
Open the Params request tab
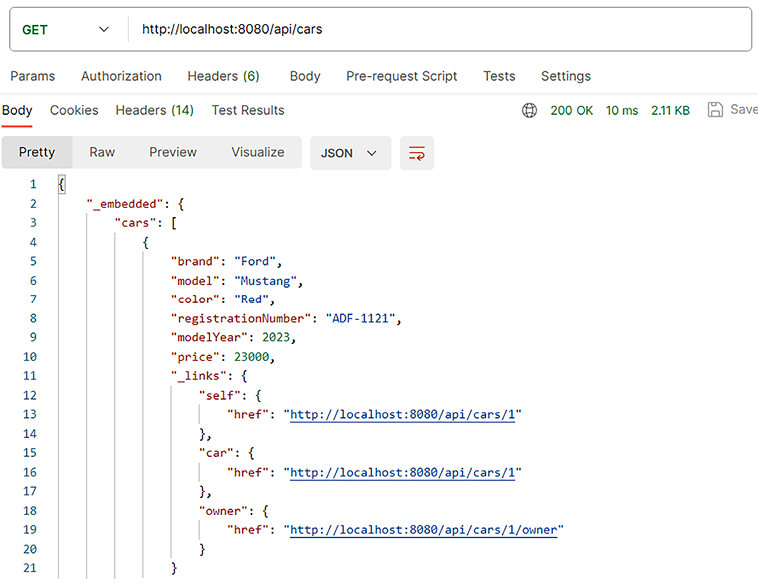click(x=33, y=76)
